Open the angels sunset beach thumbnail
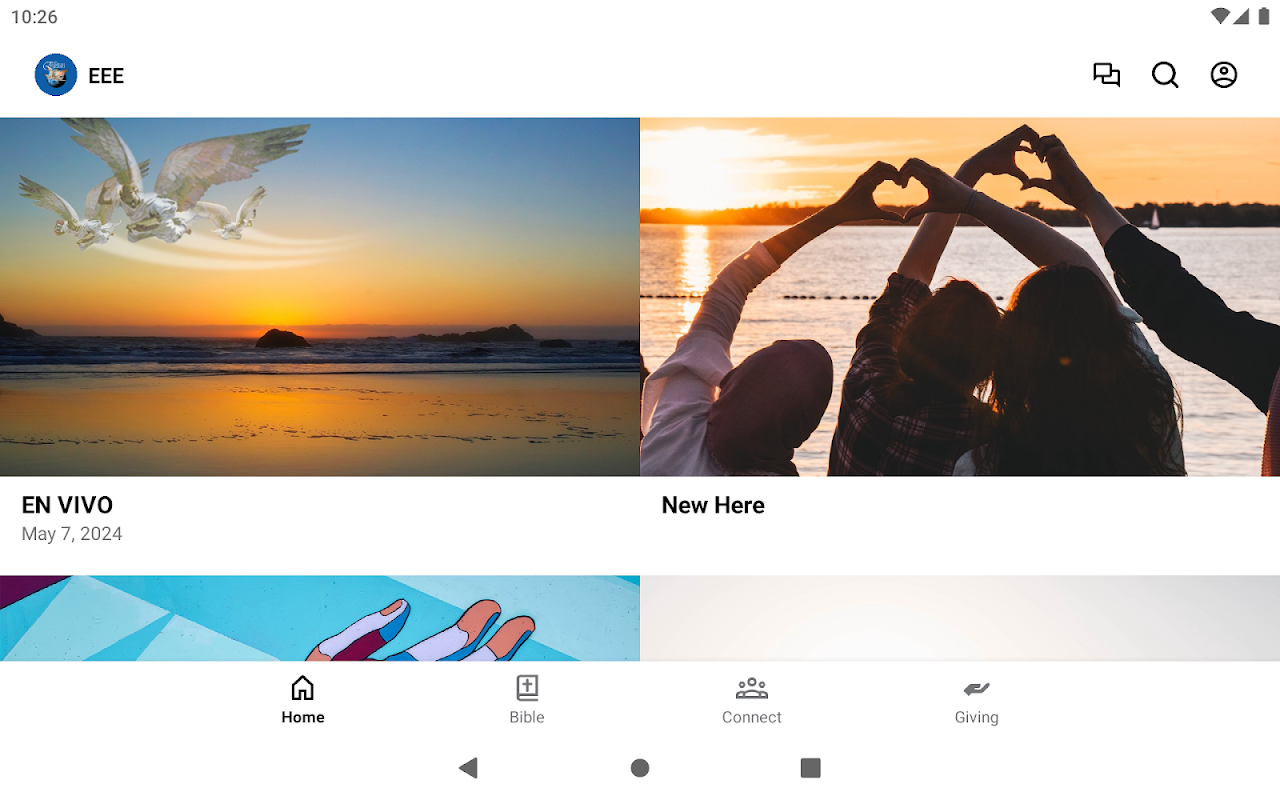 (x=320, y=297)
